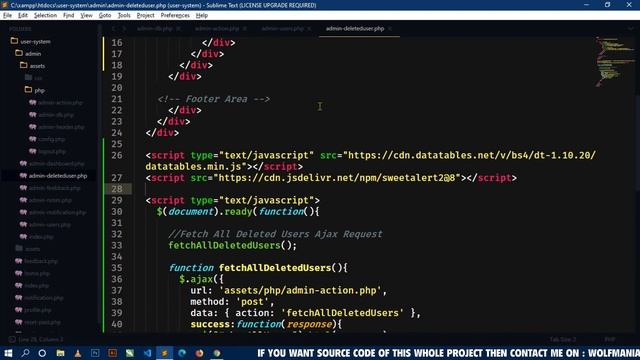Open admin-dashboard.php in the sidebar
This screenshot has height=360, width=640.
(x=56, y=164)
